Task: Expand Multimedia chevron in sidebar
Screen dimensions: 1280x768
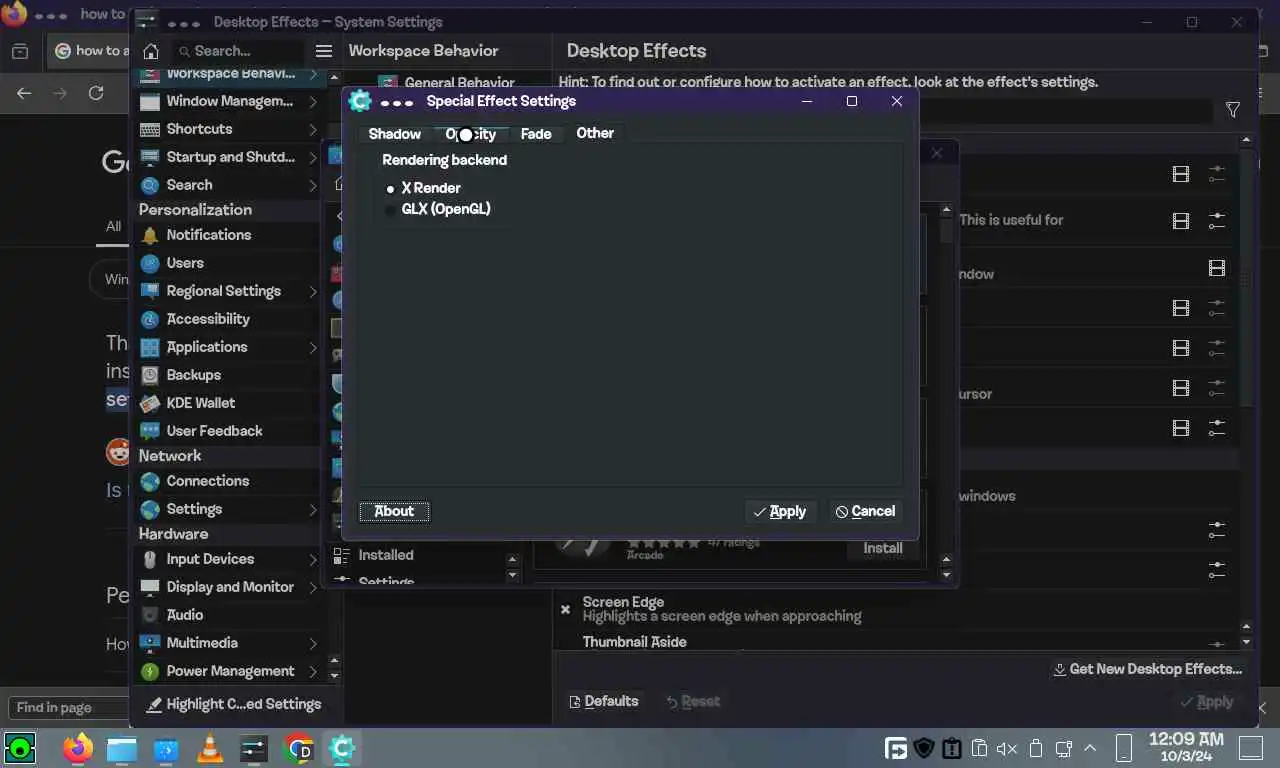Action: (x=313, y=644)
